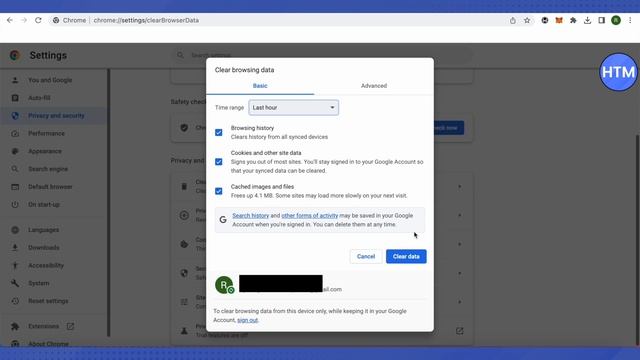Uncheck the Browsing history checkbox
This screenshot has height=360, width=640.
(219, 133)
